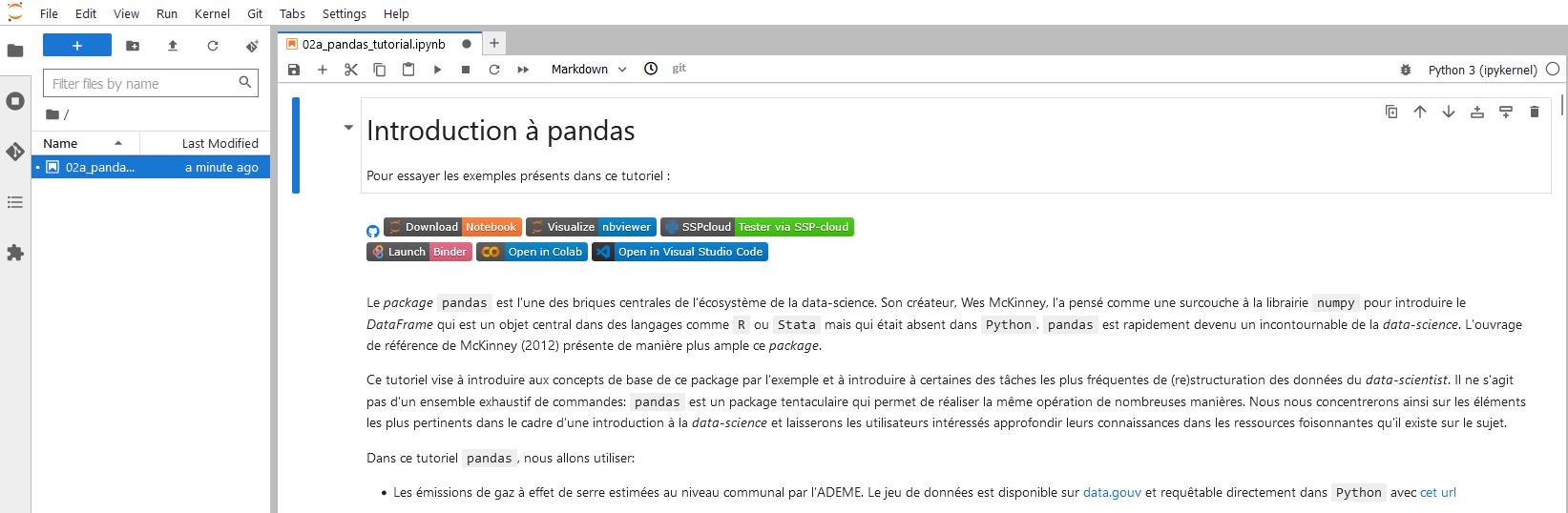Move the cell down with arrow icon
The width and height of the screenshot is (1568, 513).
(x=1449, y=112)
